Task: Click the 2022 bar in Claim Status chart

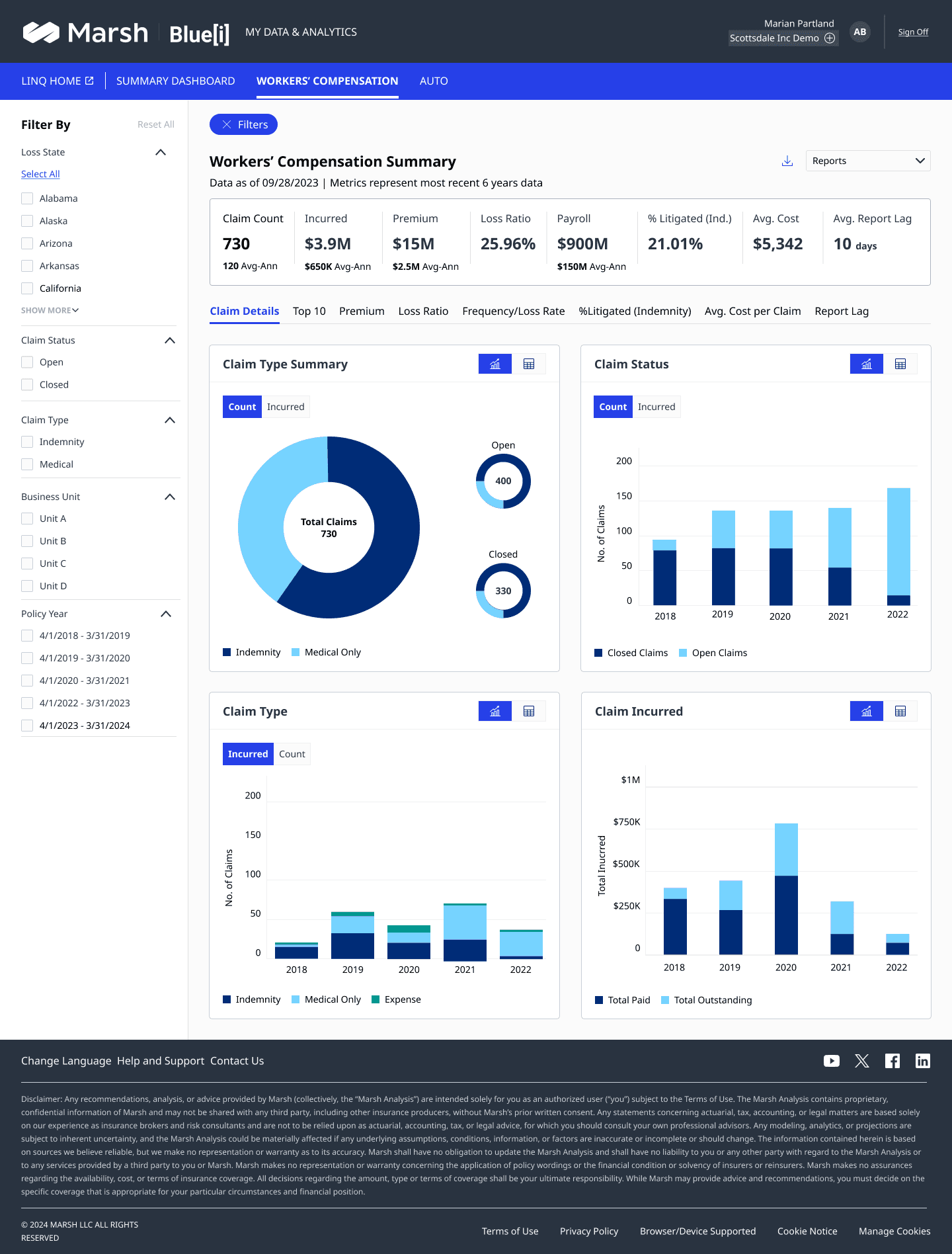Action: click(898, 546)
